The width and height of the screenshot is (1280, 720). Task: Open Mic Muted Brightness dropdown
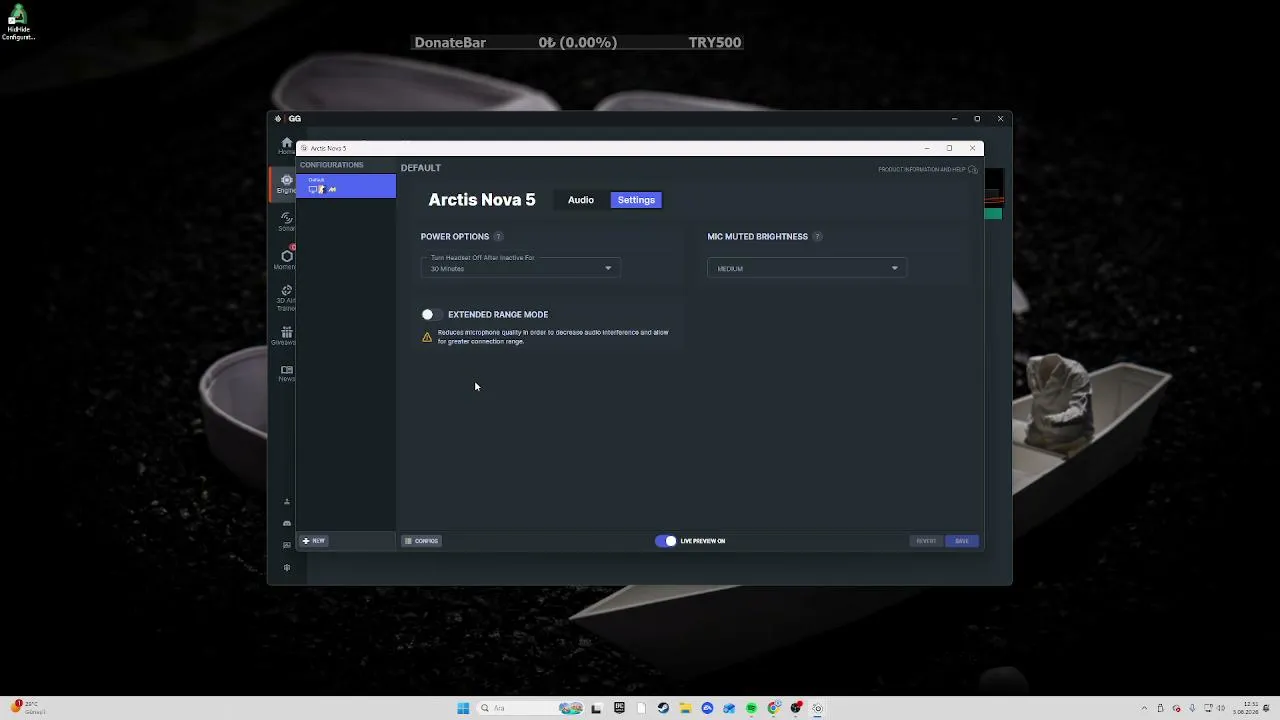tap(807, 268)
